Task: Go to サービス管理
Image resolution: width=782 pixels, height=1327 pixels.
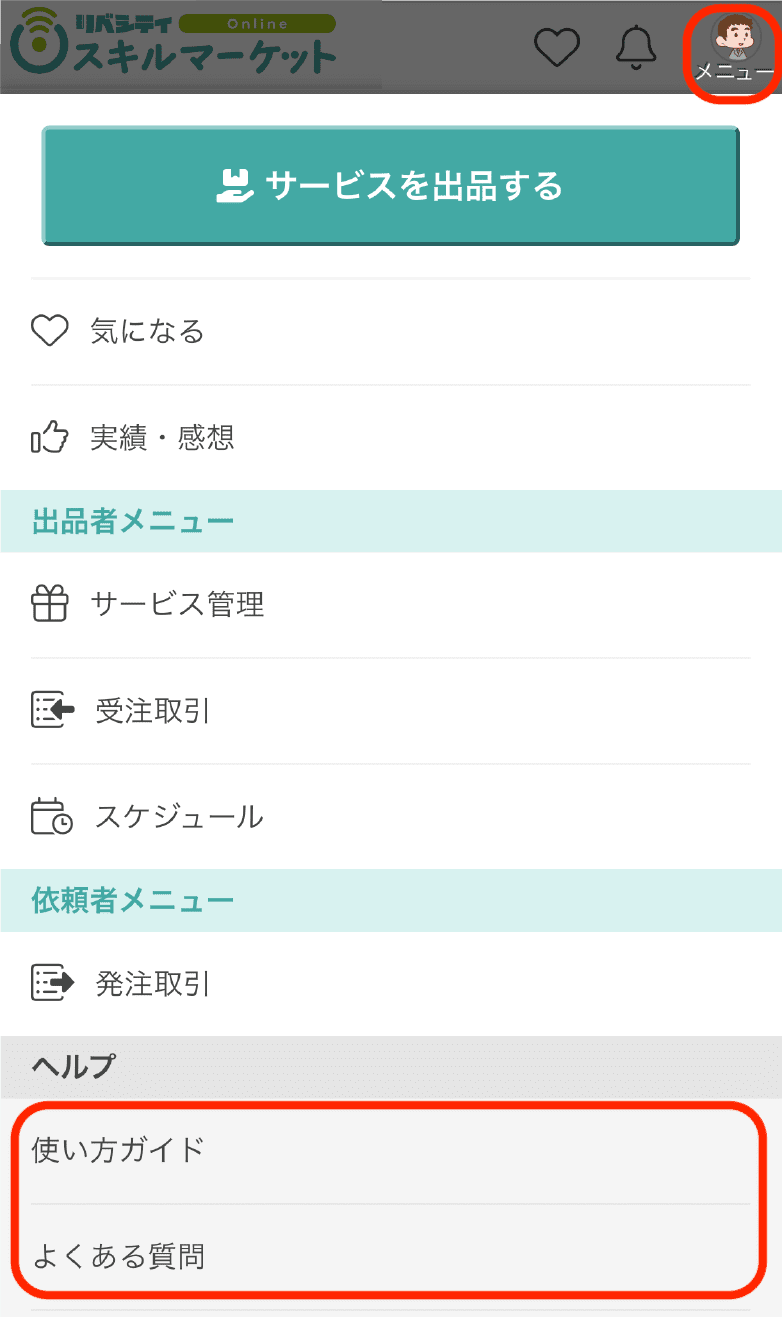Action: tap(177, 604)
